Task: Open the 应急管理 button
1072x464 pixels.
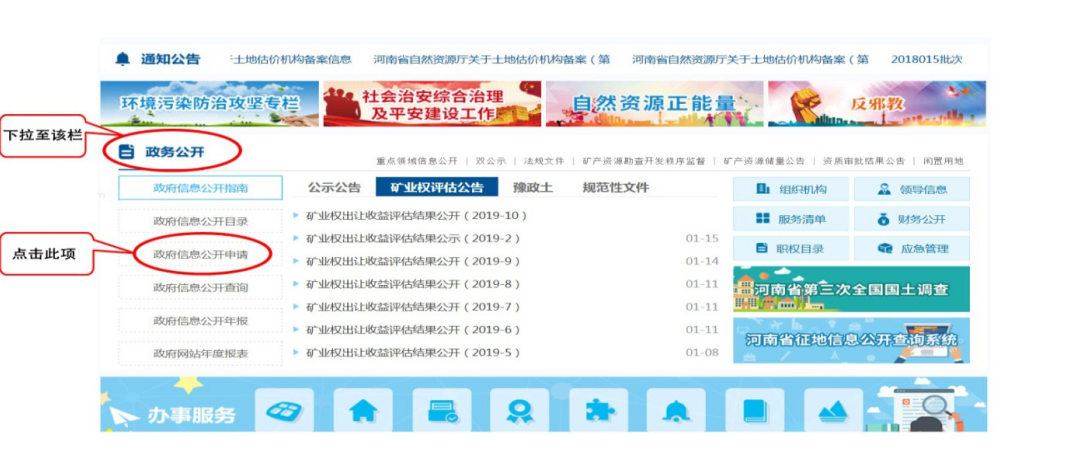Action: pos(910,248)
